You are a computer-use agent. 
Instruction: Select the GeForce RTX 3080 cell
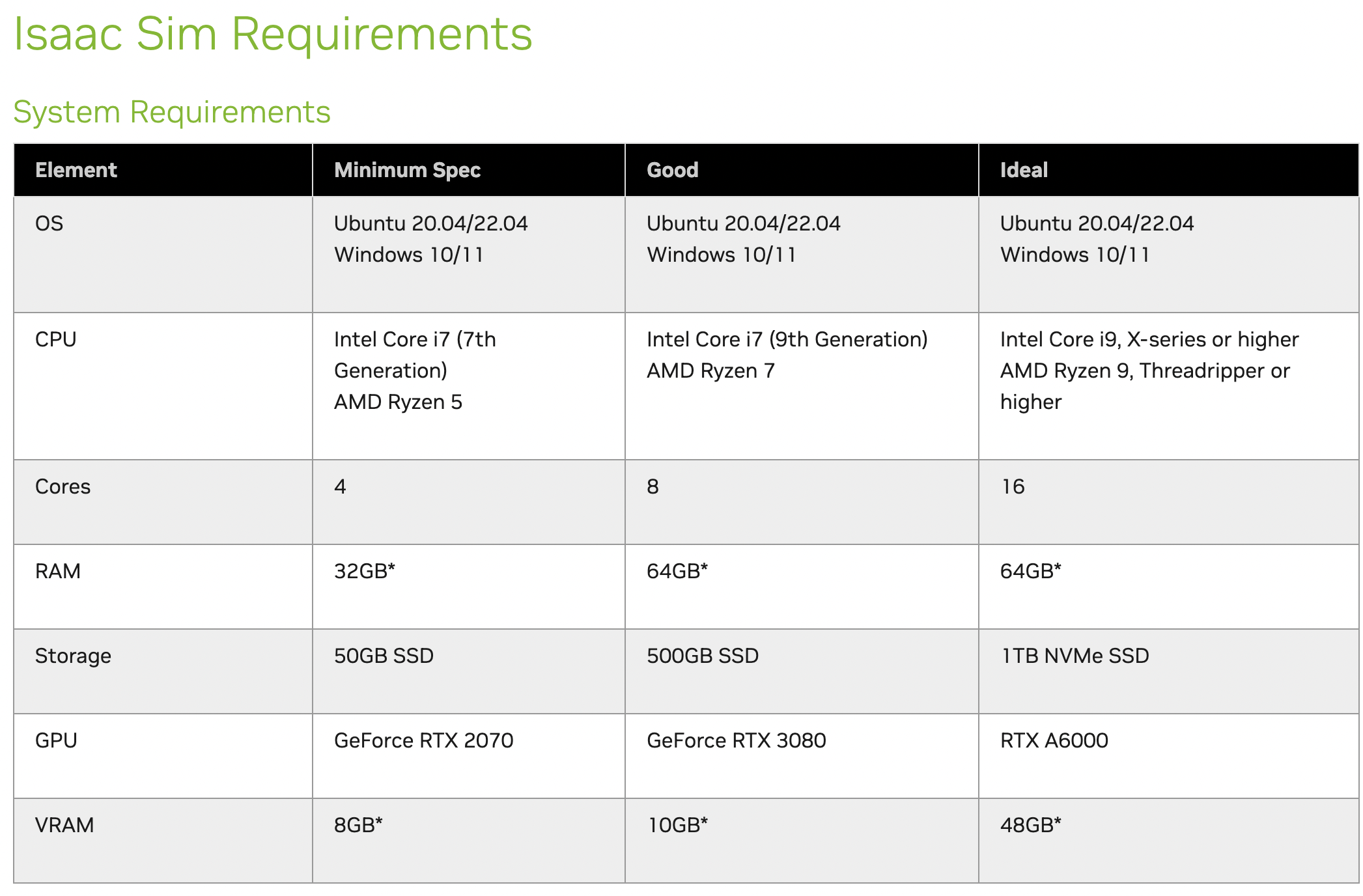(x=736, y=740)
